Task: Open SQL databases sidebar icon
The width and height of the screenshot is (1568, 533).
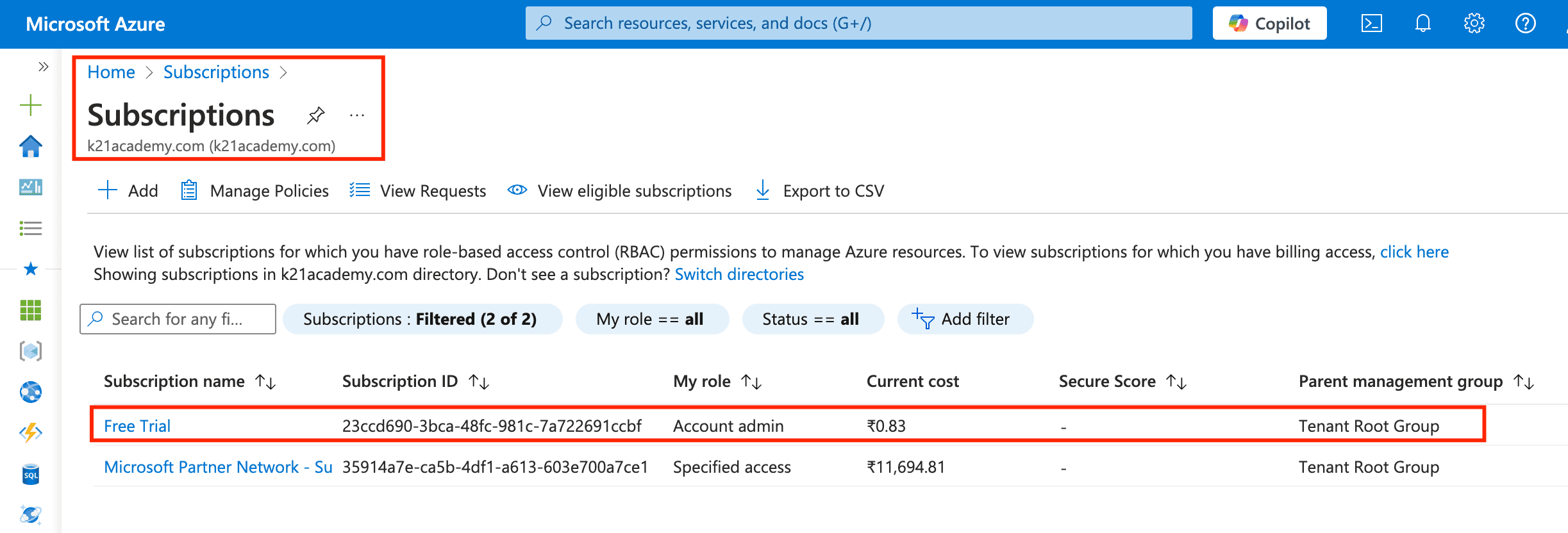Action: (x=30, y=475)
